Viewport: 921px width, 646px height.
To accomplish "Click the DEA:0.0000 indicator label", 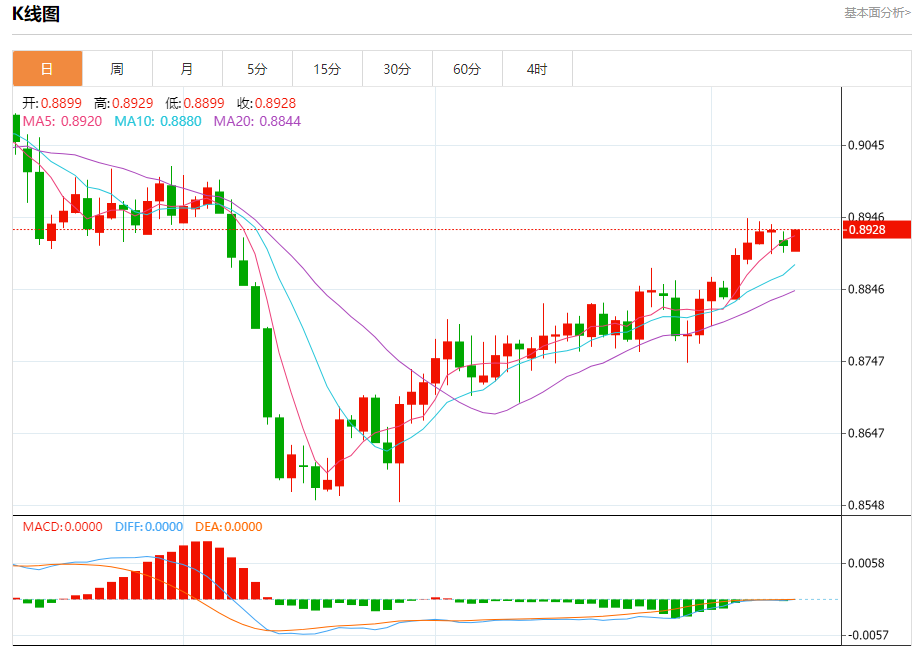I will [229, 527].
